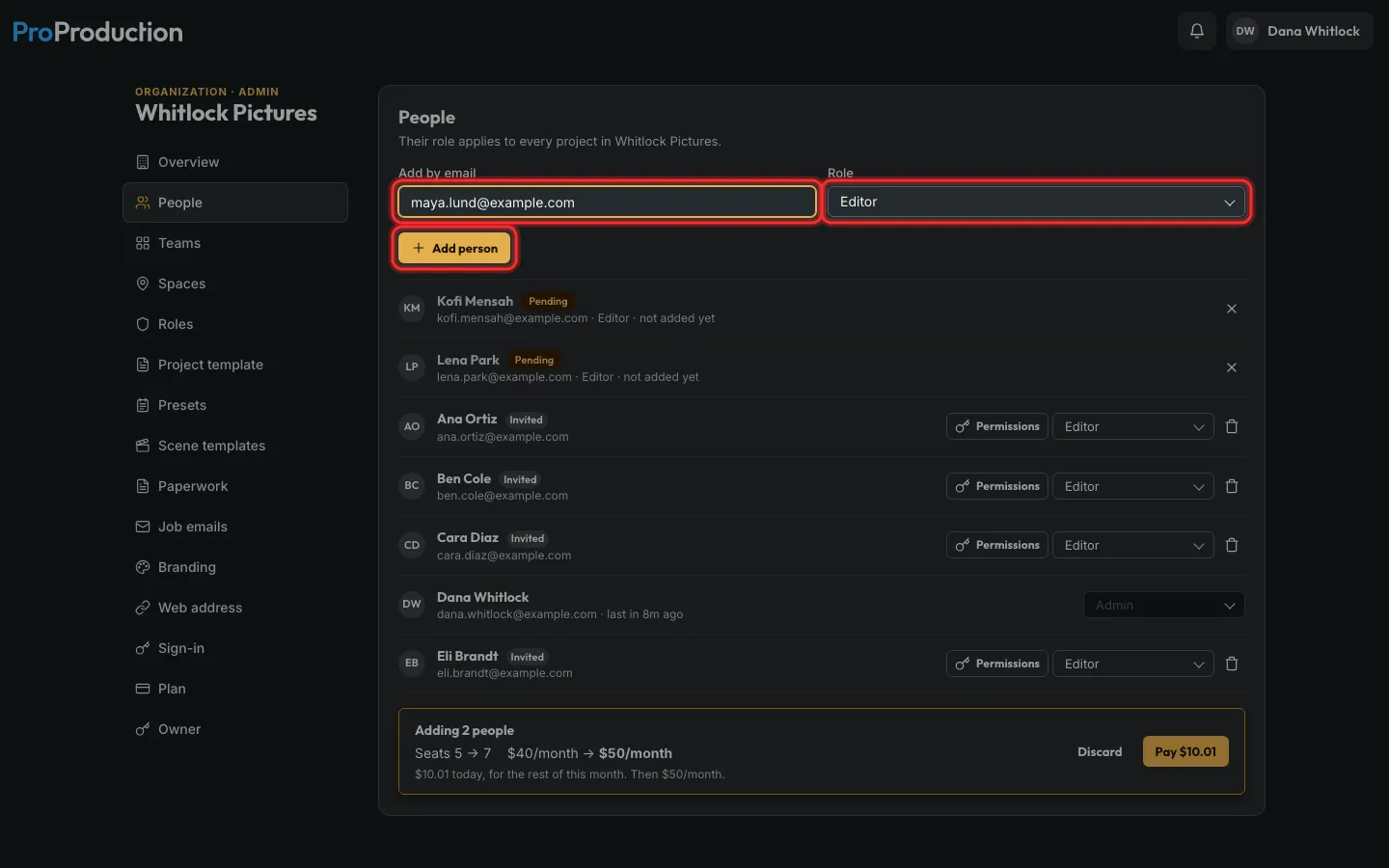1389x868 pixels.
Task: Click the CD avatar for Cara Diaz
Action: (412, 545)
